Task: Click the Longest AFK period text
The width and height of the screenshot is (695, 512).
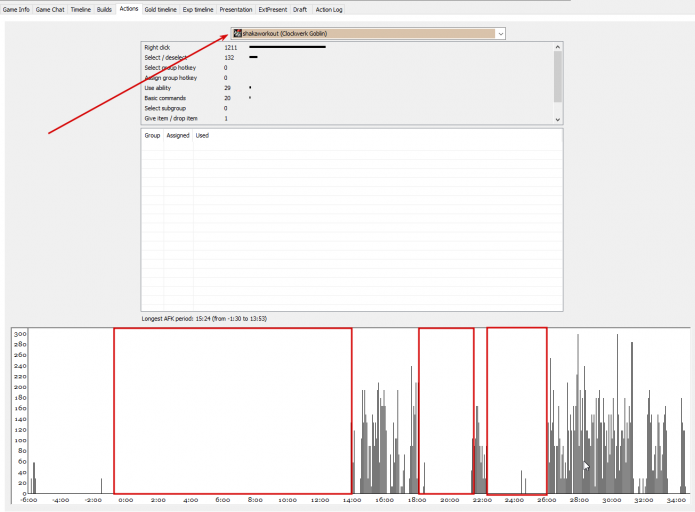Action: pyautogui.click(x=204, y=319)
